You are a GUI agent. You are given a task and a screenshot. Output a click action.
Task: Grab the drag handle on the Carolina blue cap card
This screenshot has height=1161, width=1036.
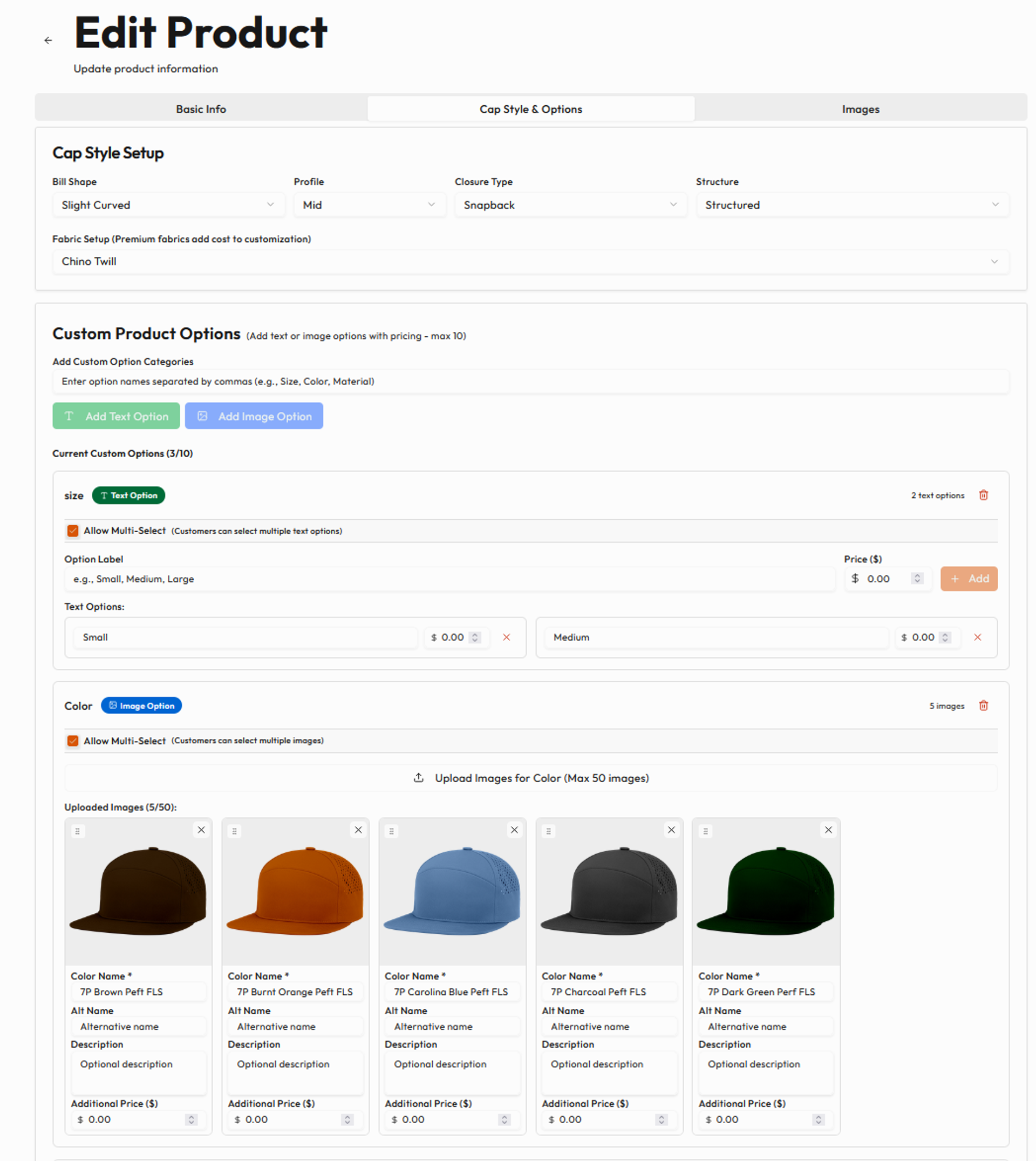(x=392, y=831)
